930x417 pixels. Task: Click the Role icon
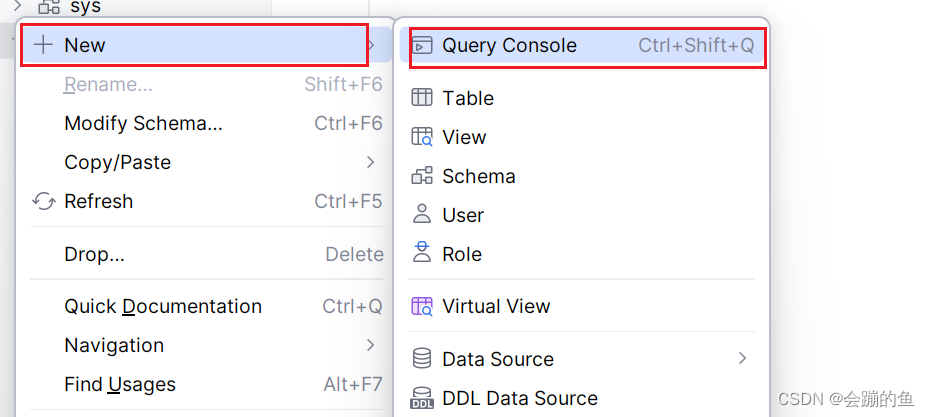422,253
